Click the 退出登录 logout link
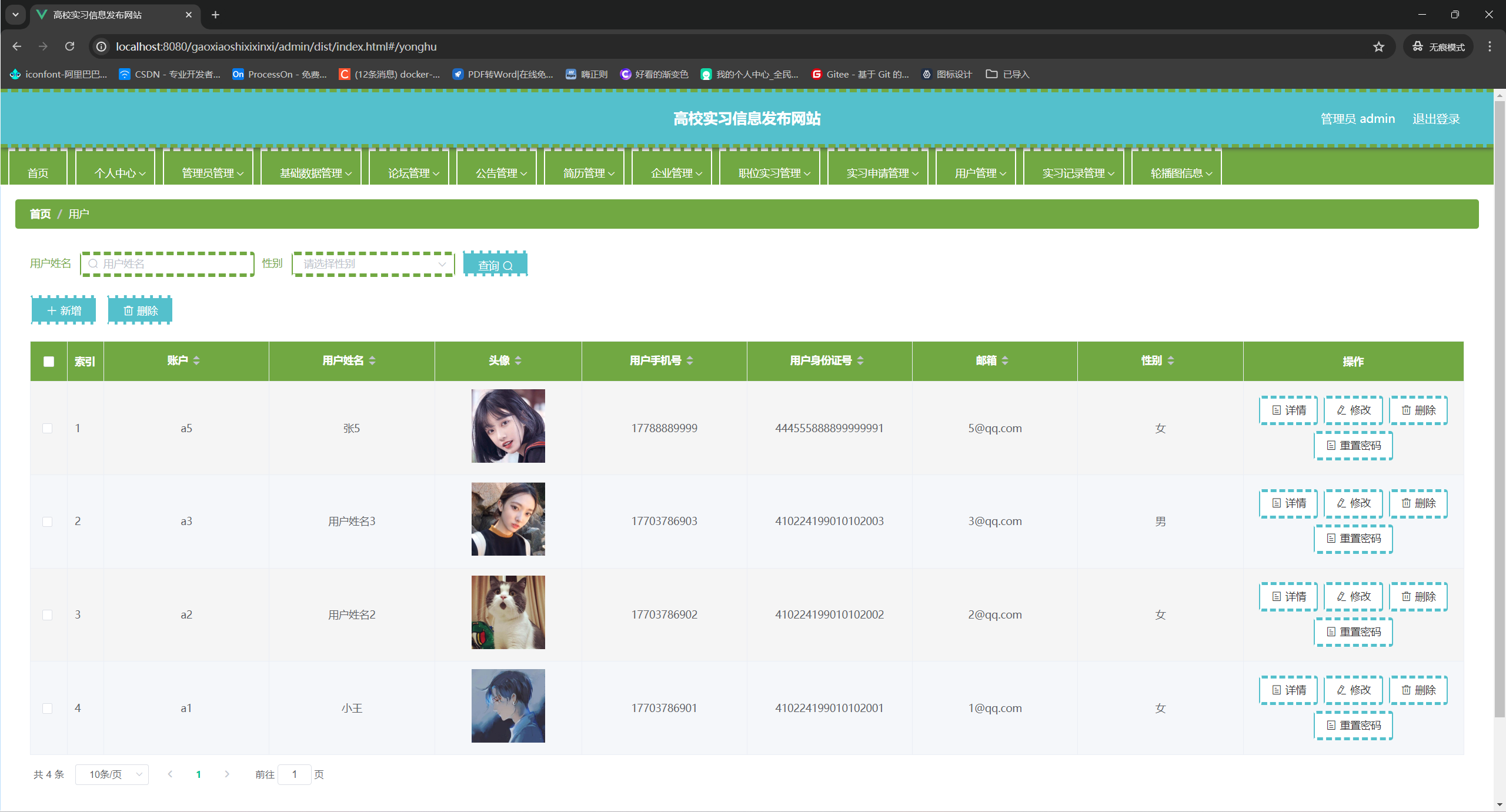The width and height of the screenshot is (1506, 812). 1435,119
